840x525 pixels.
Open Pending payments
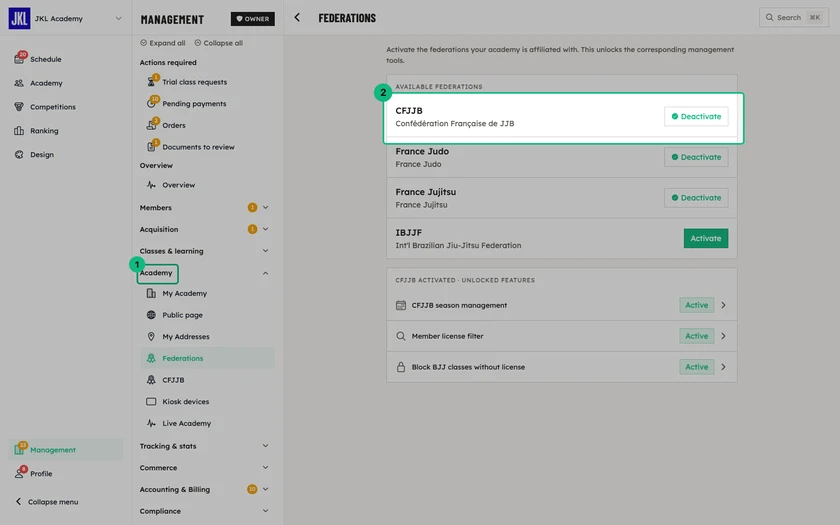(207, 103)
